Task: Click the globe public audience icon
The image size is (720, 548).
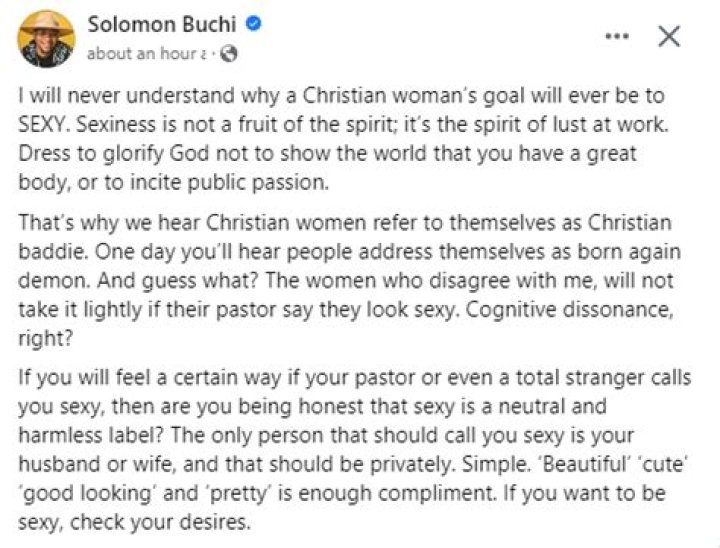Action: tap(228, 54)
